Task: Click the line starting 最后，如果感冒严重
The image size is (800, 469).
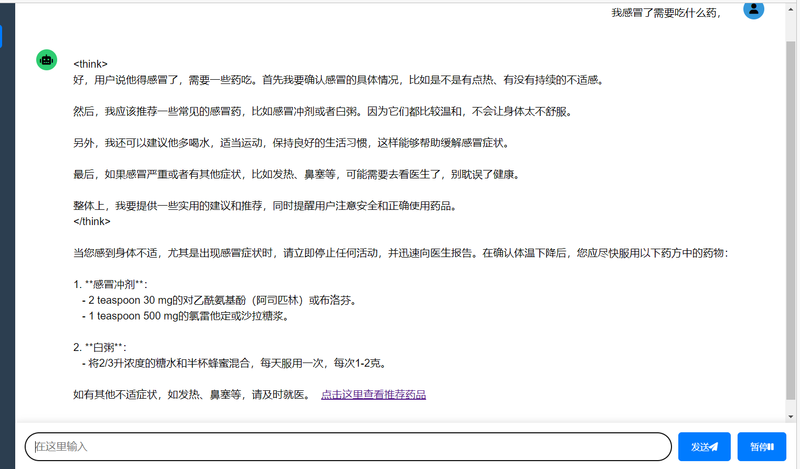Action: 297,175
